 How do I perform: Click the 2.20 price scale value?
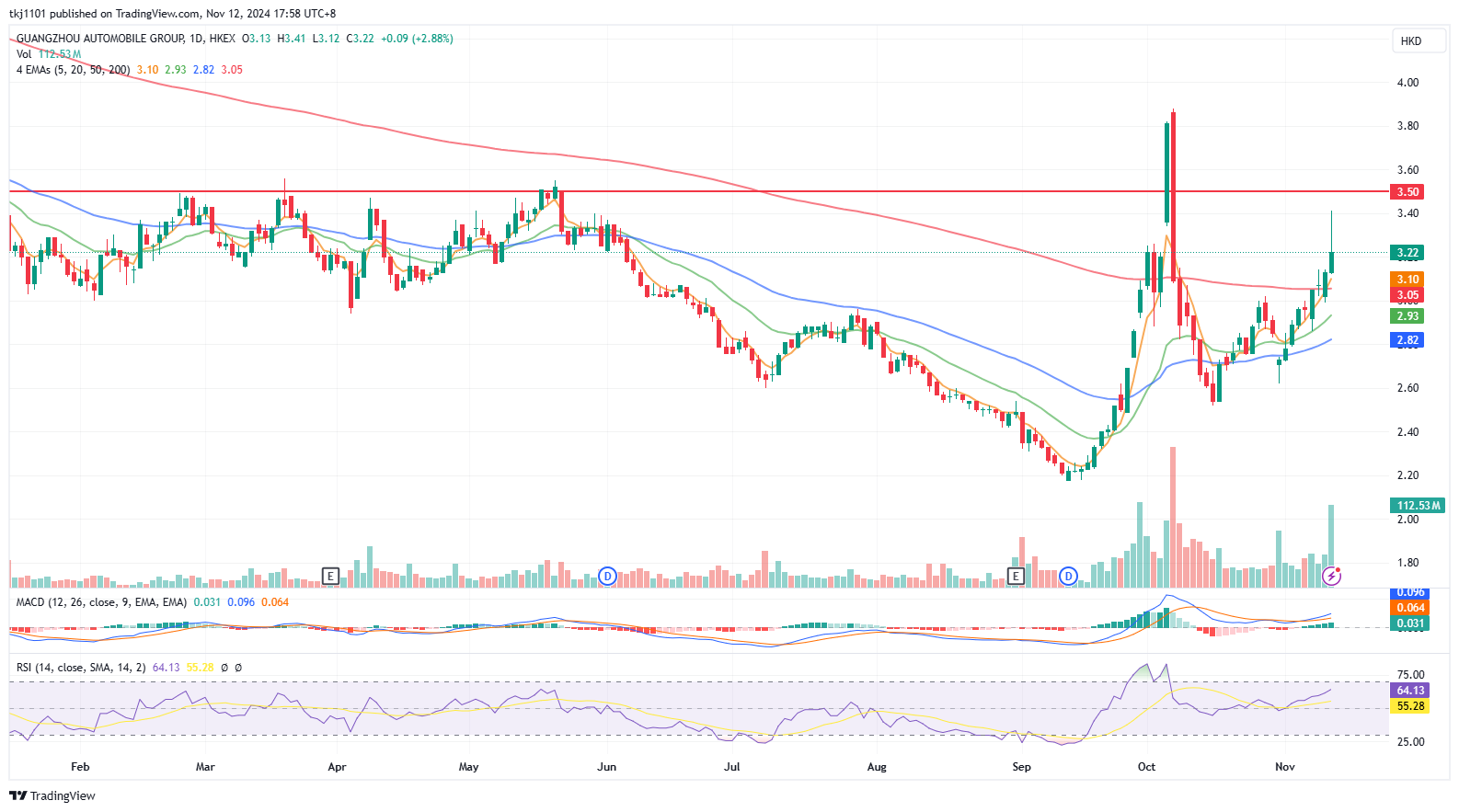point(1407,475)
